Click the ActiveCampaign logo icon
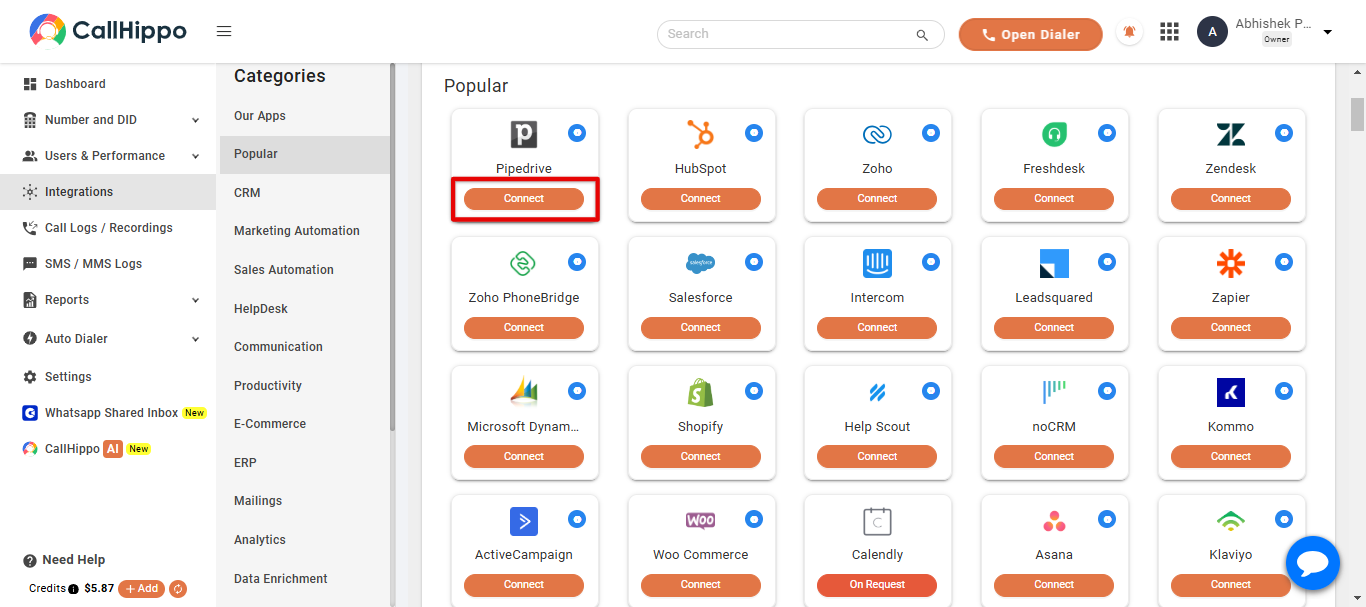The image size is (1366, 607). pyautogui.click(x=524, y=521)
